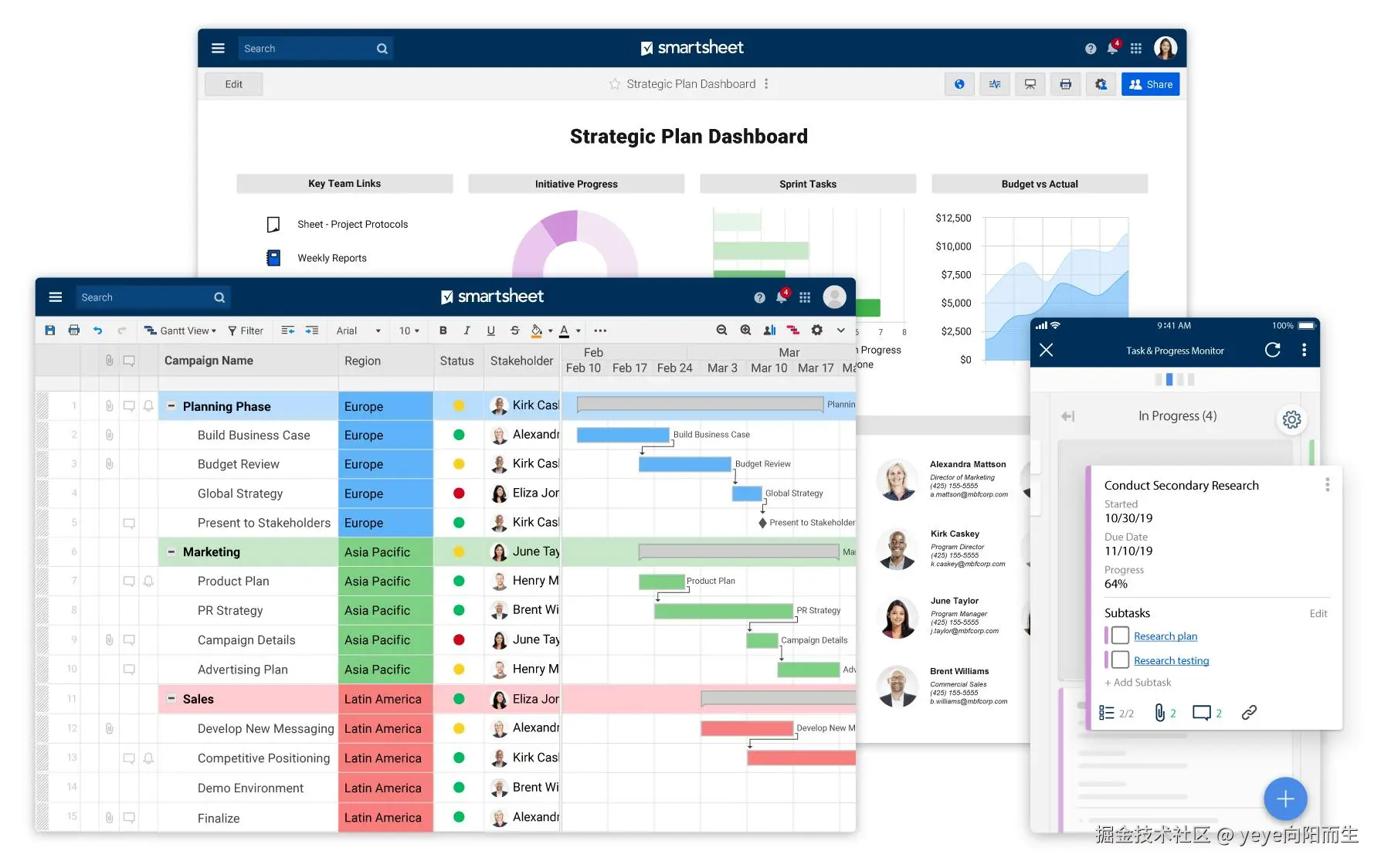Indent the selected row in the sheet

click(312, 331)
